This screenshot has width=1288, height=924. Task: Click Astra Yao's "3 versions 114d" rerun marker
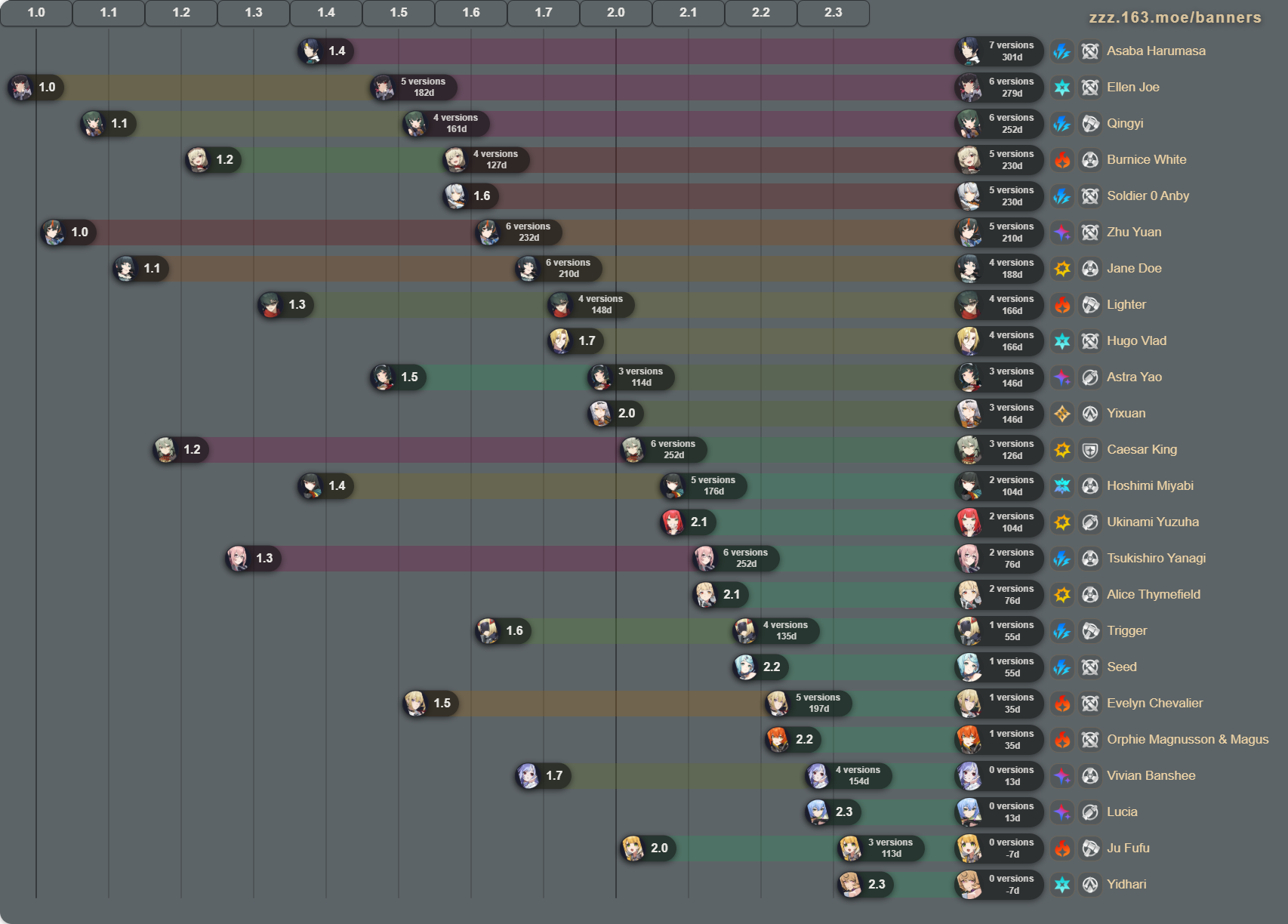pos(631,377)
